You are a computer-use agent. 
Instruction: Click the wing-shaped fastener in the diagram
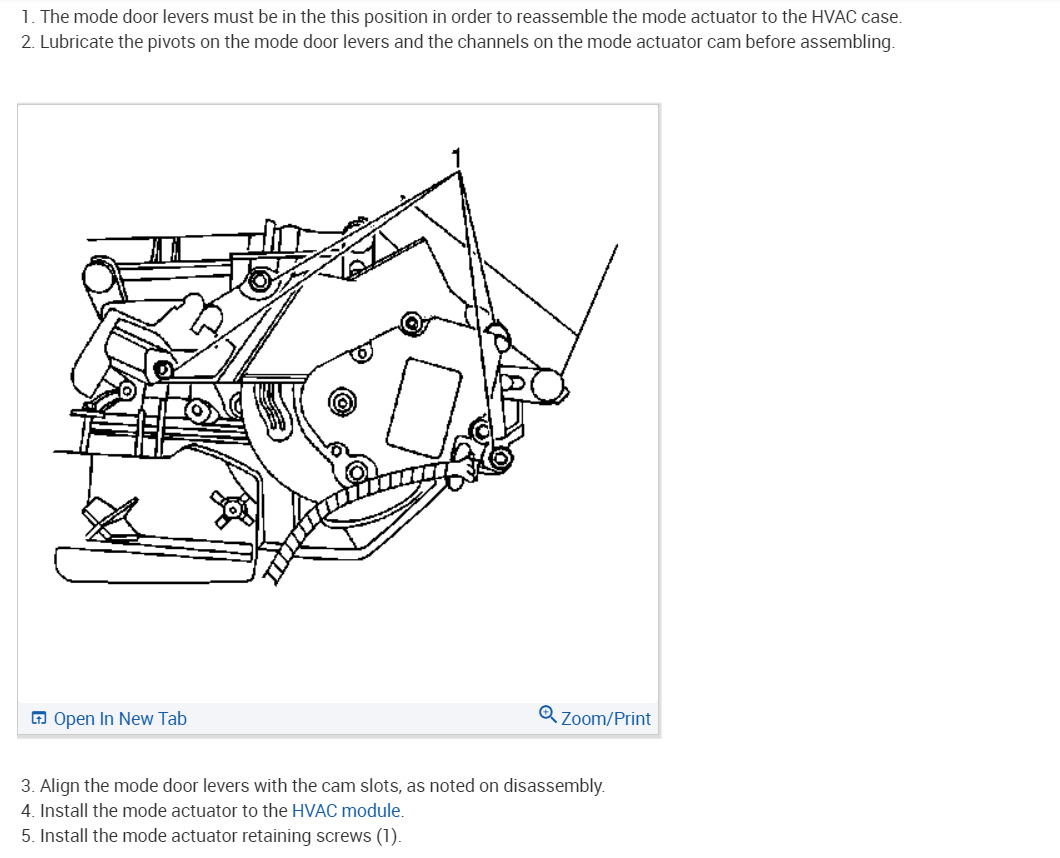pyautogui.click(x=233, y=508)
